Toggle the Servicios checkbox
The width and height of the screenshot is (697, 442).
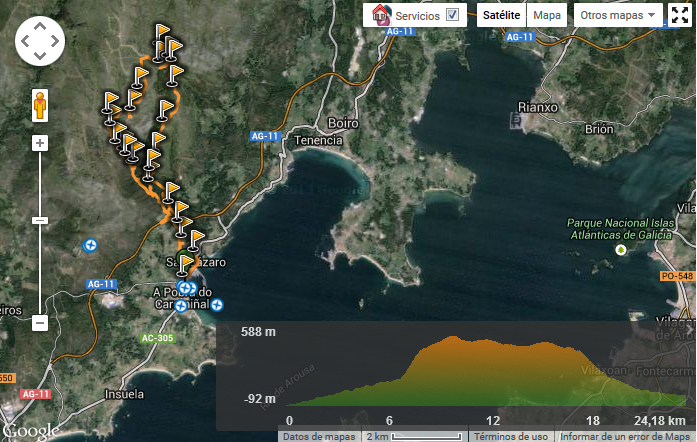(x=453, y=15)
